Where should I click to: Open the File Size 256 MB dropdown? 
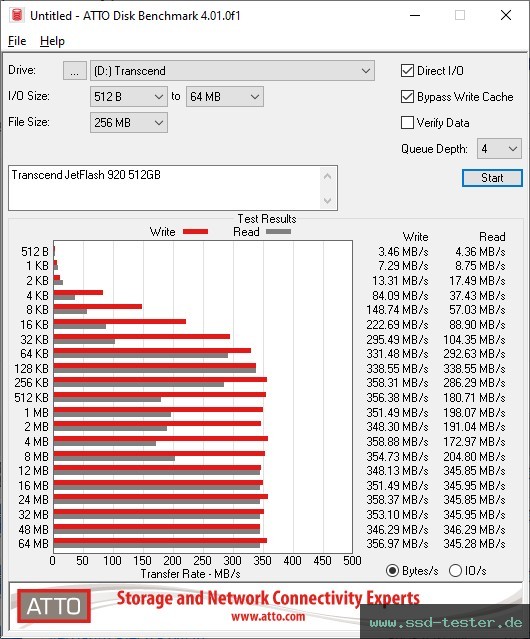[128, 123]
